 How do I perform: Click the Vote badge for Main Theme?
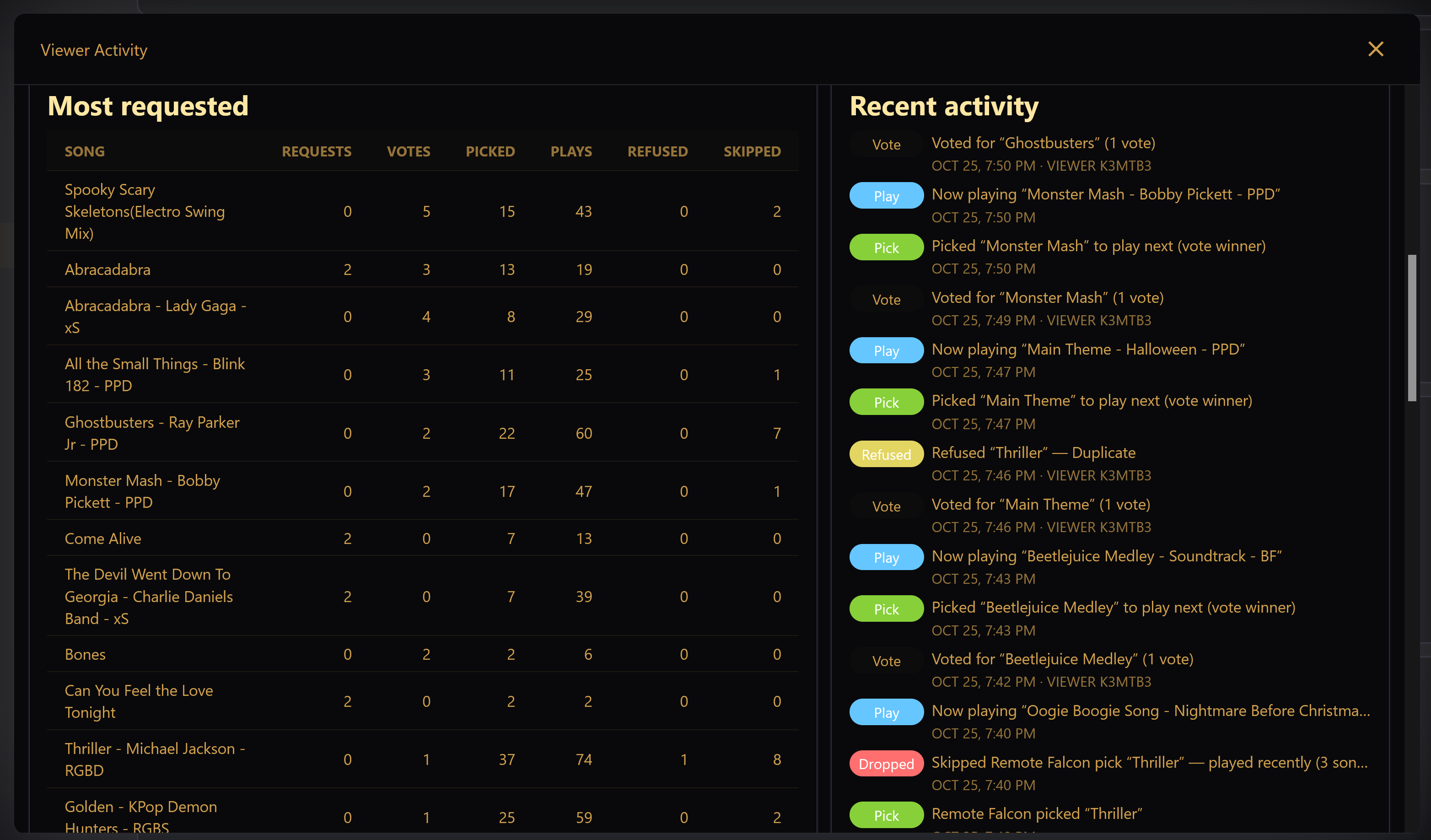pyautogui.click(x=886, y=506)
